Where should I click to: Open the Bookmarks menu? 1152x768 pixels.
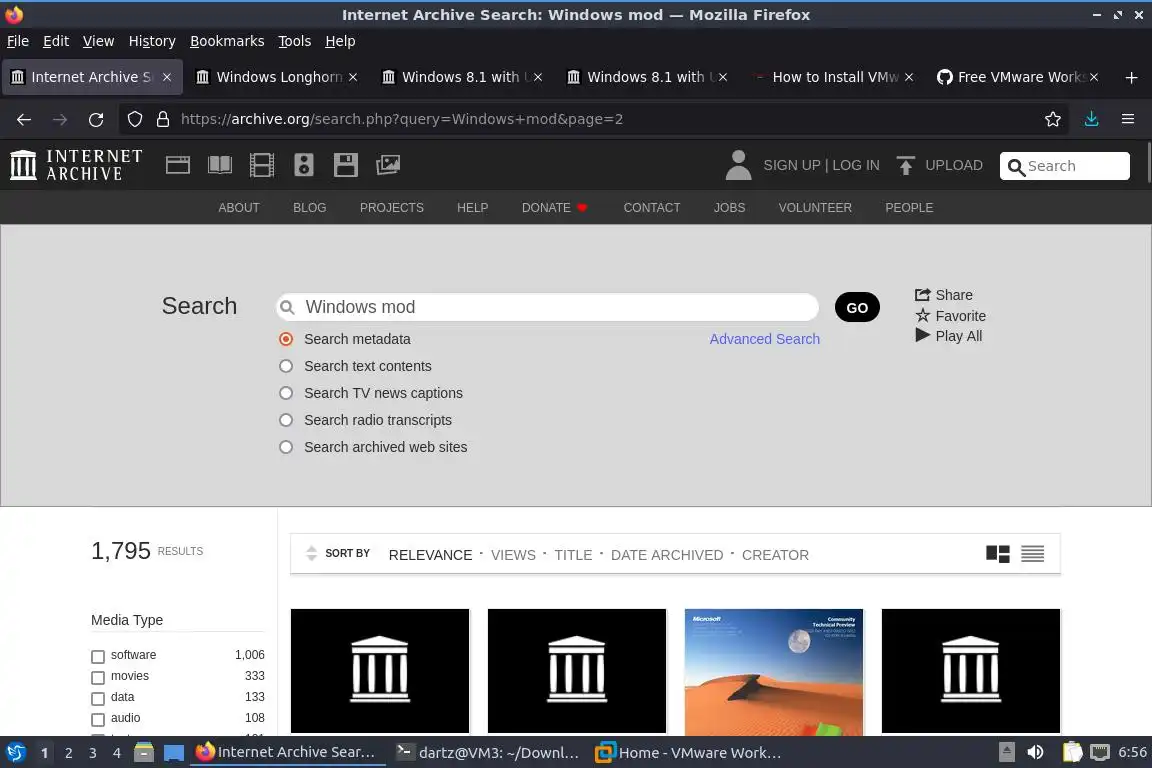(x=227, y=41)
